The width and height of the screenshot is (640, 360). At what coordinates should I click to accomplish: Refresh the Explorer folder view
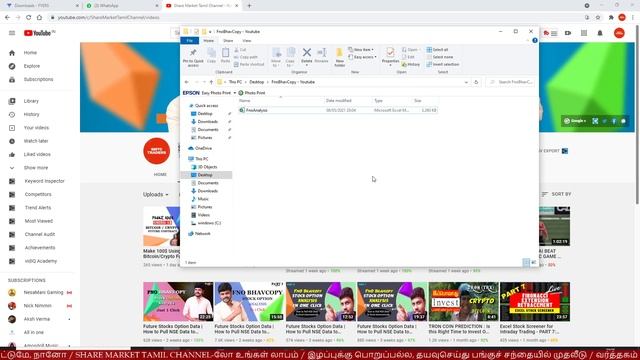pos(476,82)
